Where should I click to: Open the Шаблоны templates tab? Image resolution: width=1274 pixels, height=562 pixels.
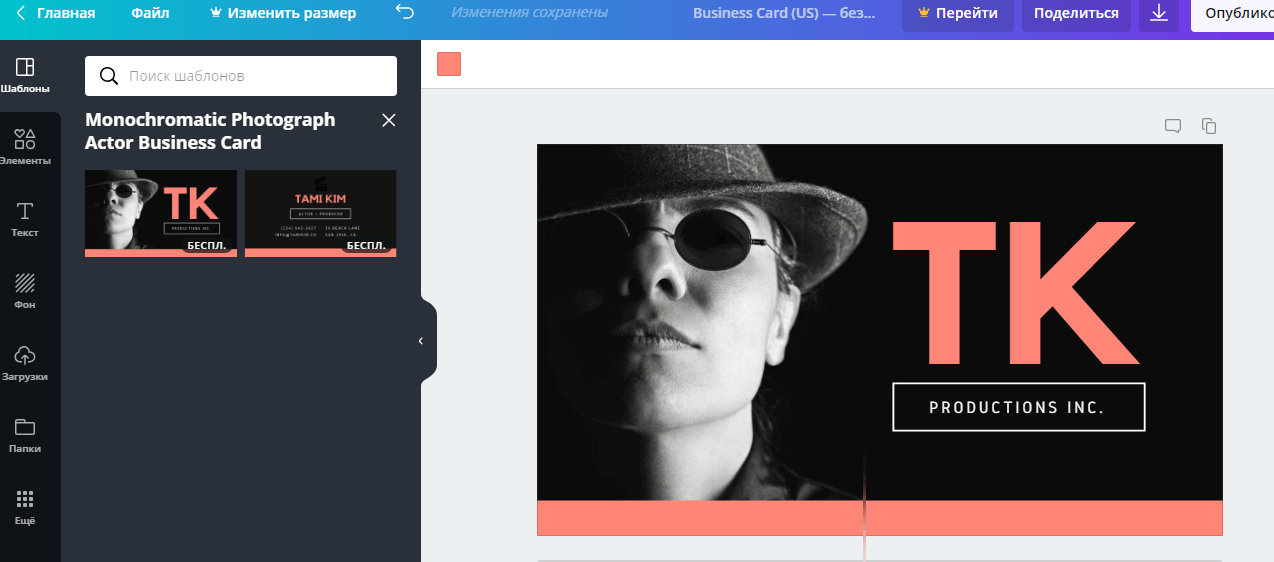25,75
